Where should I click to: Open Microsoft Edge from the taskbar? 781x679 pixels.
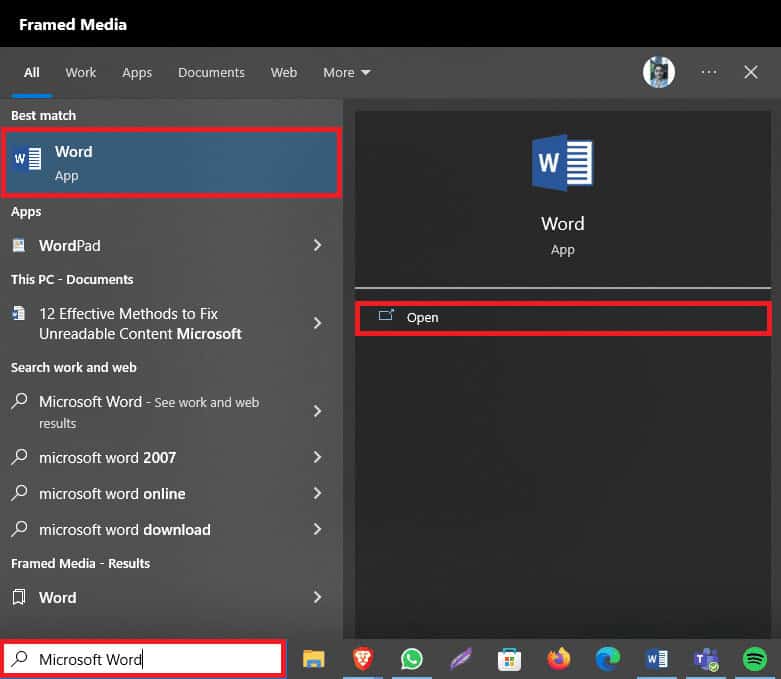608,659
